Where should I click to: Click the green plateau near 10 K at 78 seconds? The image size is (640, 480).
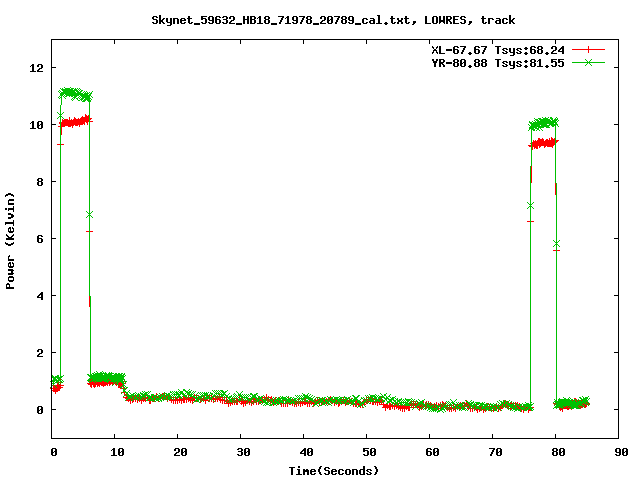[544, 123]
